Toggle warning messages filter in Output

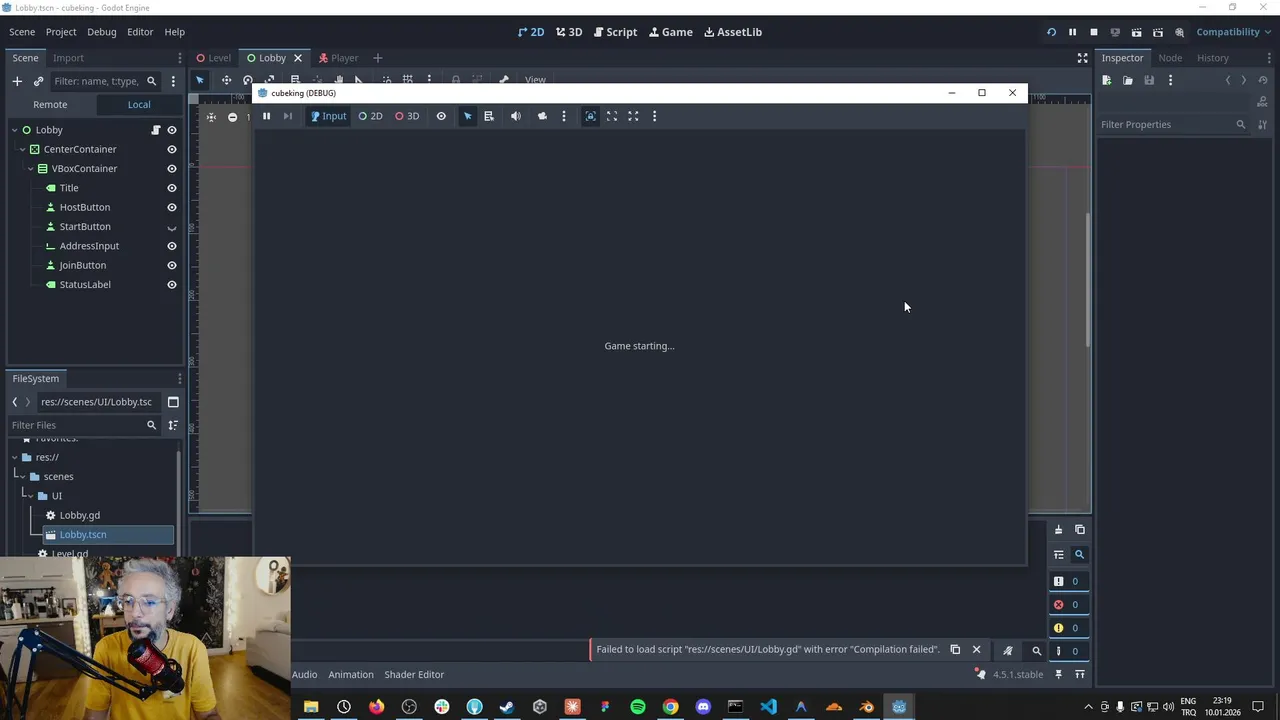[1068, 628]
